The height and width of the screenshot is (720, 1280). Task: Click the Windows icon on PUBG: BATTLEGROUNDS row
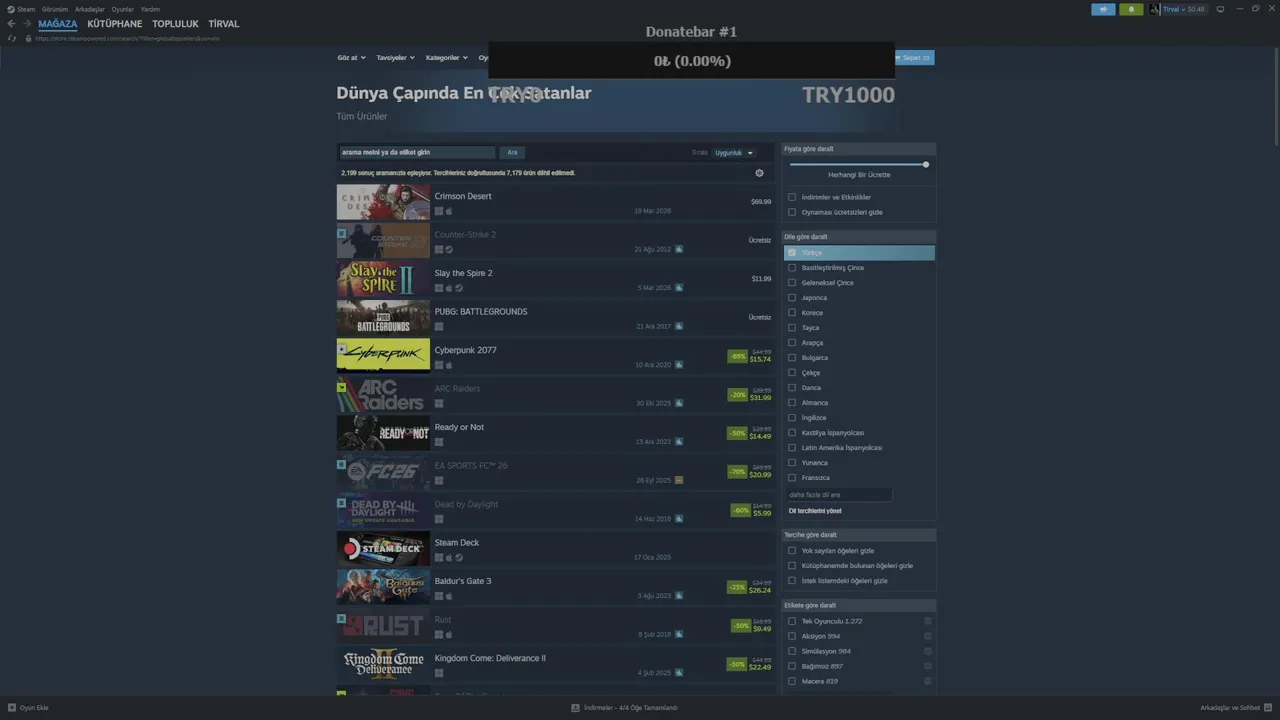pos(439,327)
